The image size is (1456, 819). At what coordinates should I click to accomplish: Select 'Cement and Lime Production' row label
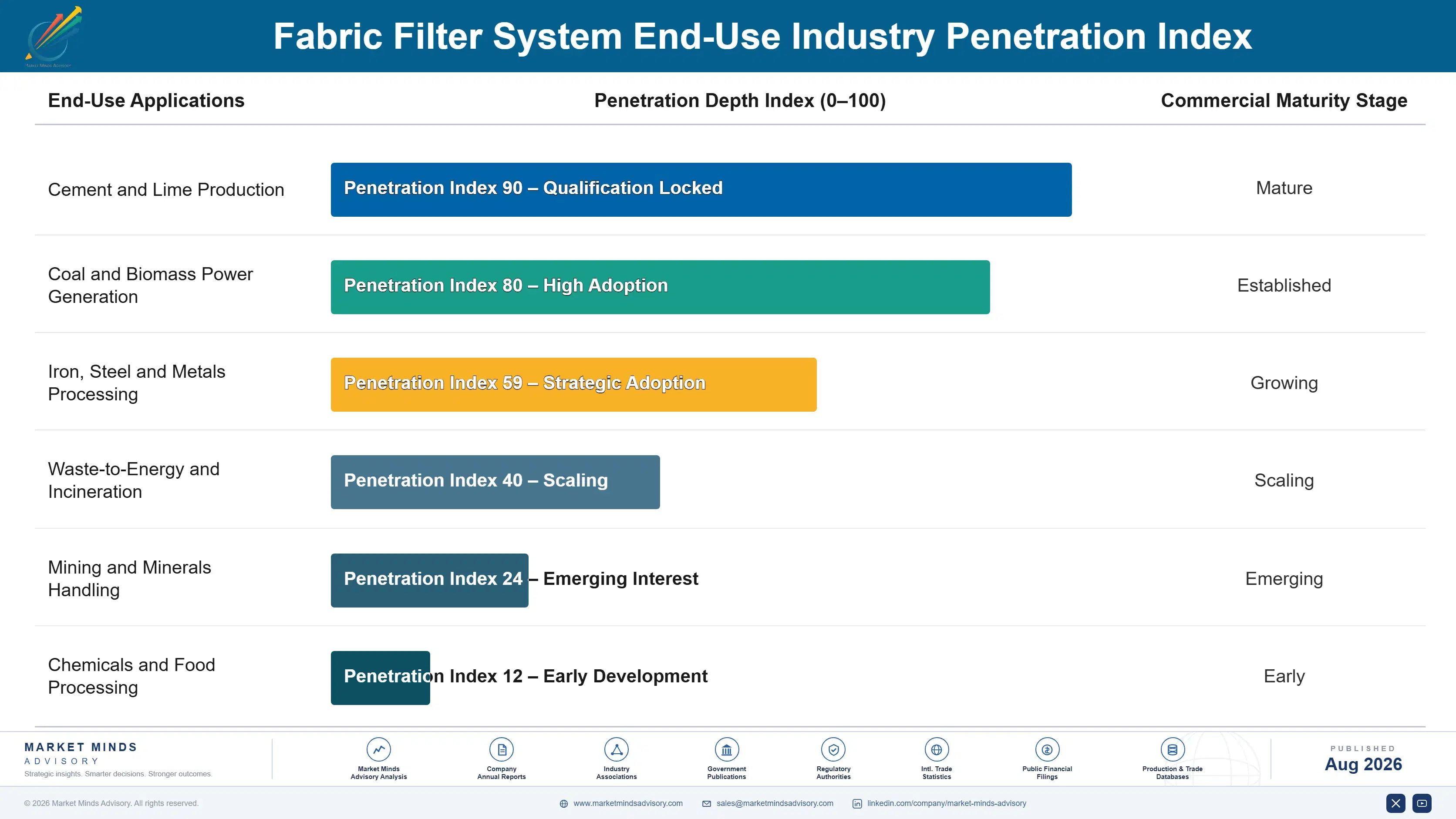click(x=165, y=190)
